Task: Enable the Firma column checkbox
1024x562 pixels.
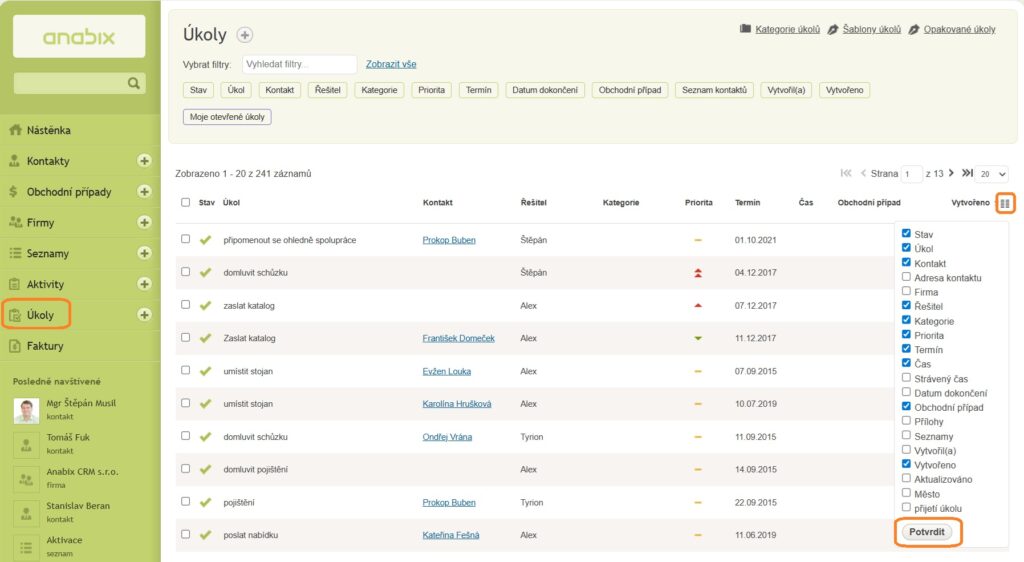Action: [906, 292]
